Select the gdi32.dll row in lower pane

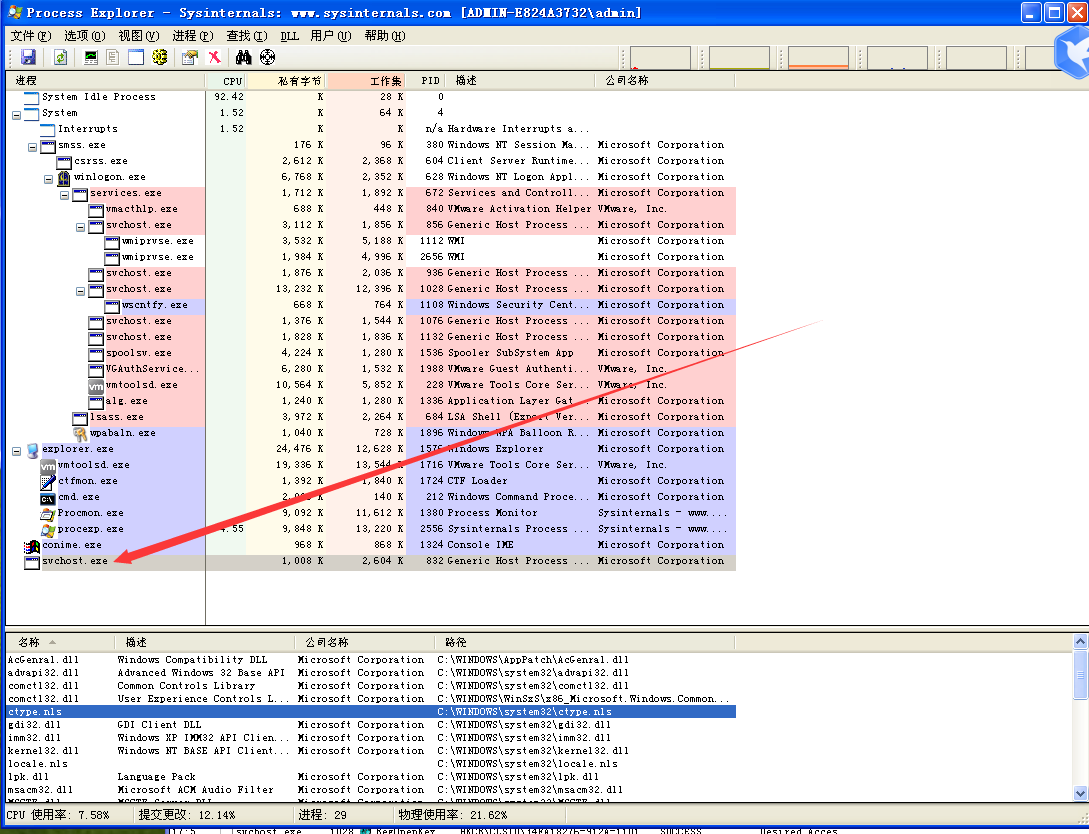pos(371,725)
